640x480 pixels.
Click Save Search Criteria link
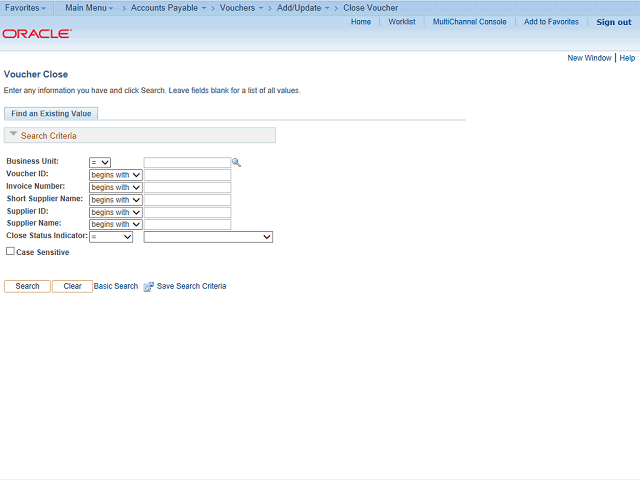click(191, 286)
